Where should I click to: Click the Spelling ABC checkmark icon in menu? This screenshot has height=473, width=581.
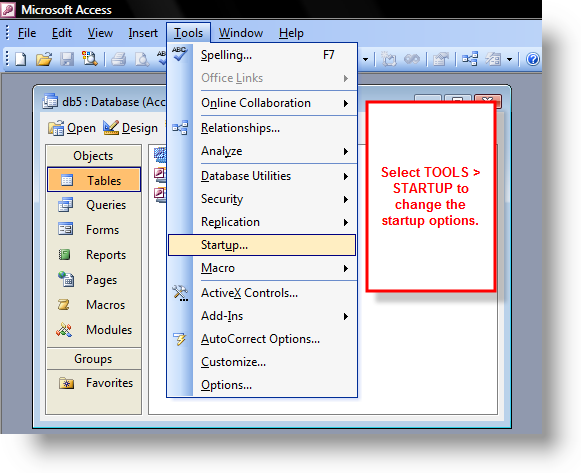point(179,54)
